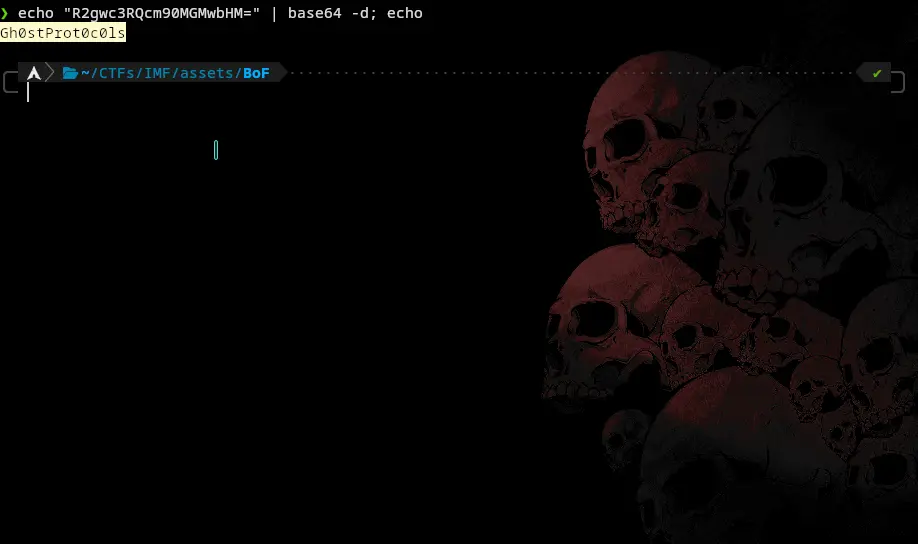Click the ~/CTFs/IMF/assets/ path text
The width and height of the screenshot is (918, 544).
coord(161,73)
